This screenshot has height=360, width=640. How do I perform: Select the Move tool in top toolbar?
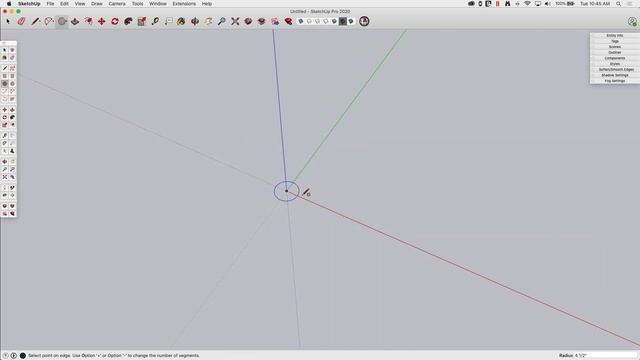(x=102, y=21)
